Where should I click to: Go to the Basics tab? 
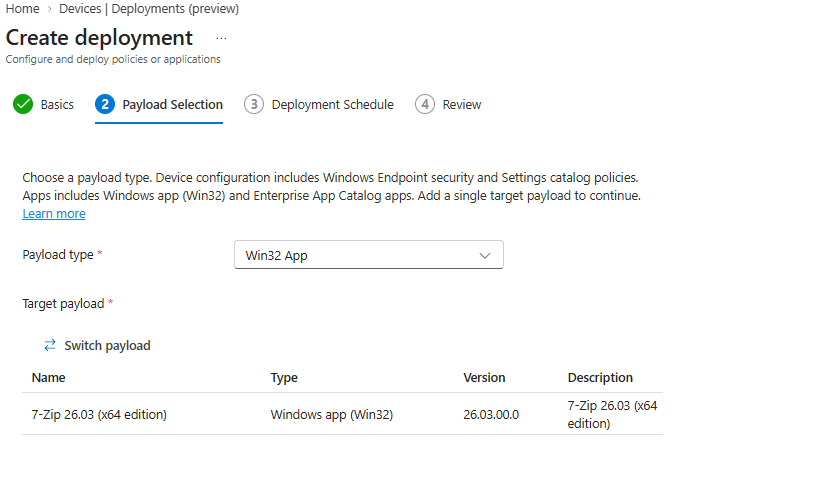57,105
